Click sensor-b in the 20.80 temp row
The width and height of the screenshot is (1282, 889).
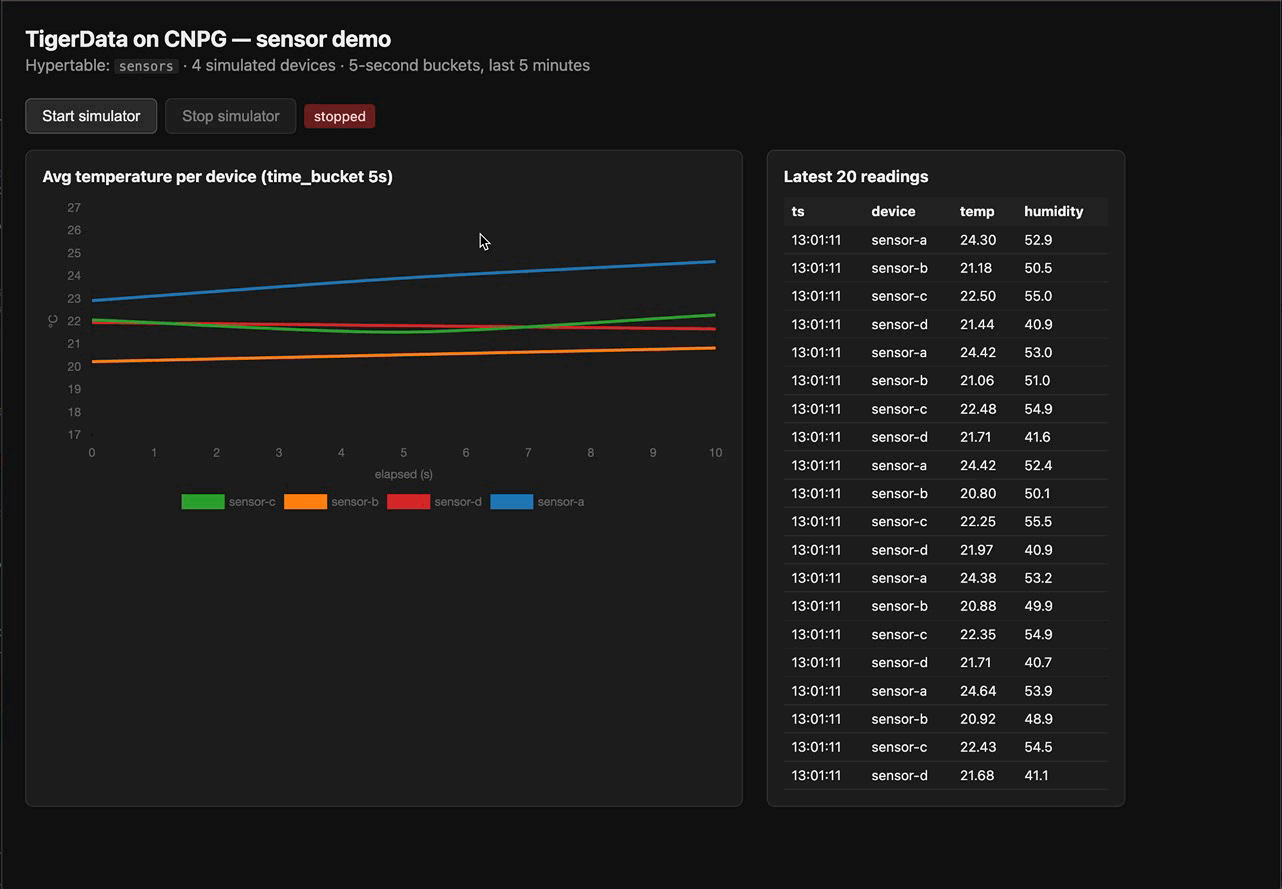pos(899,493)
